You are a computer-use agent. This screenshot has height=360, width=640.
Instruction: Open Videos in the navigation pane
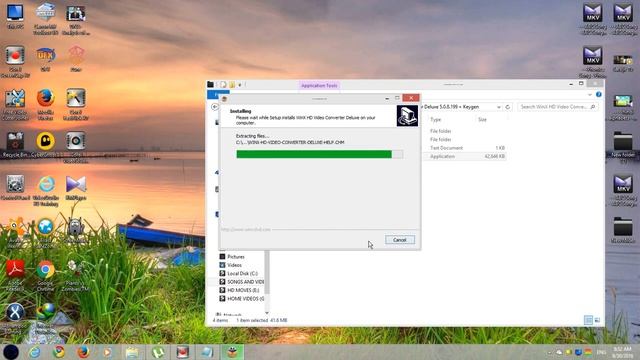click(234, 265)
